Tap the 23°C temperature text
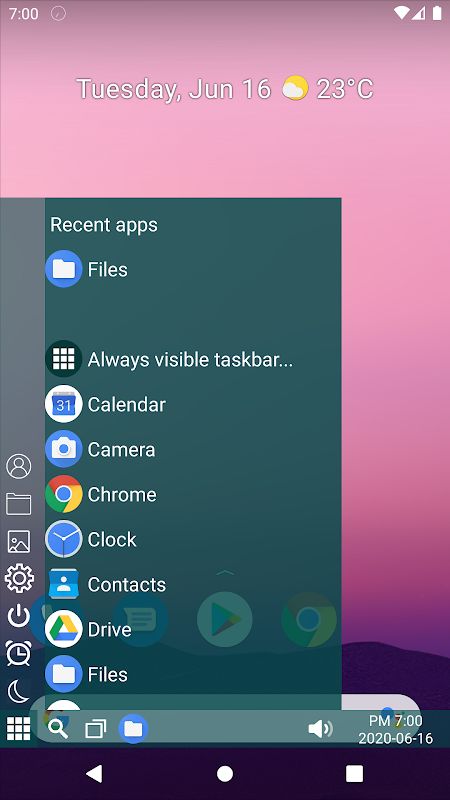This screenshot has width=450, height=800. click(345, 89)
